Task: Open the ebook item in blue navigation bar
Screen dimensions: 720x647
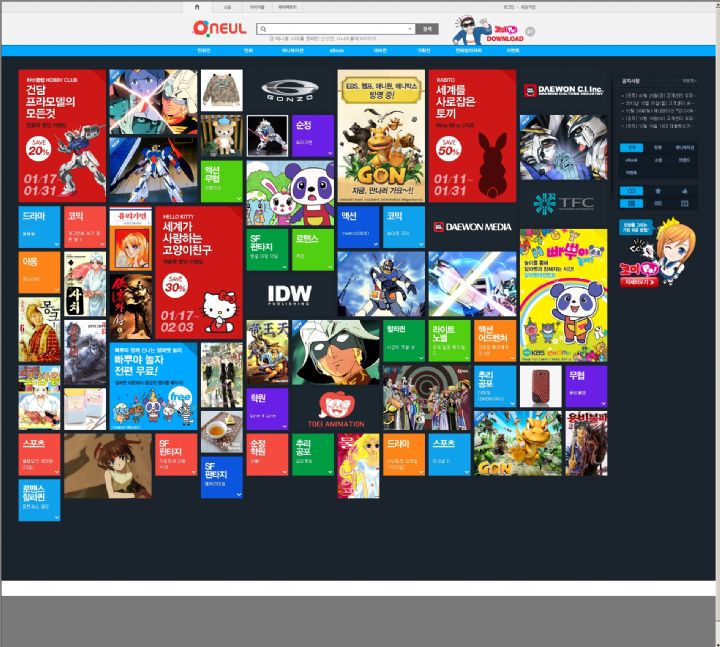Action: [x=337, y=51]
